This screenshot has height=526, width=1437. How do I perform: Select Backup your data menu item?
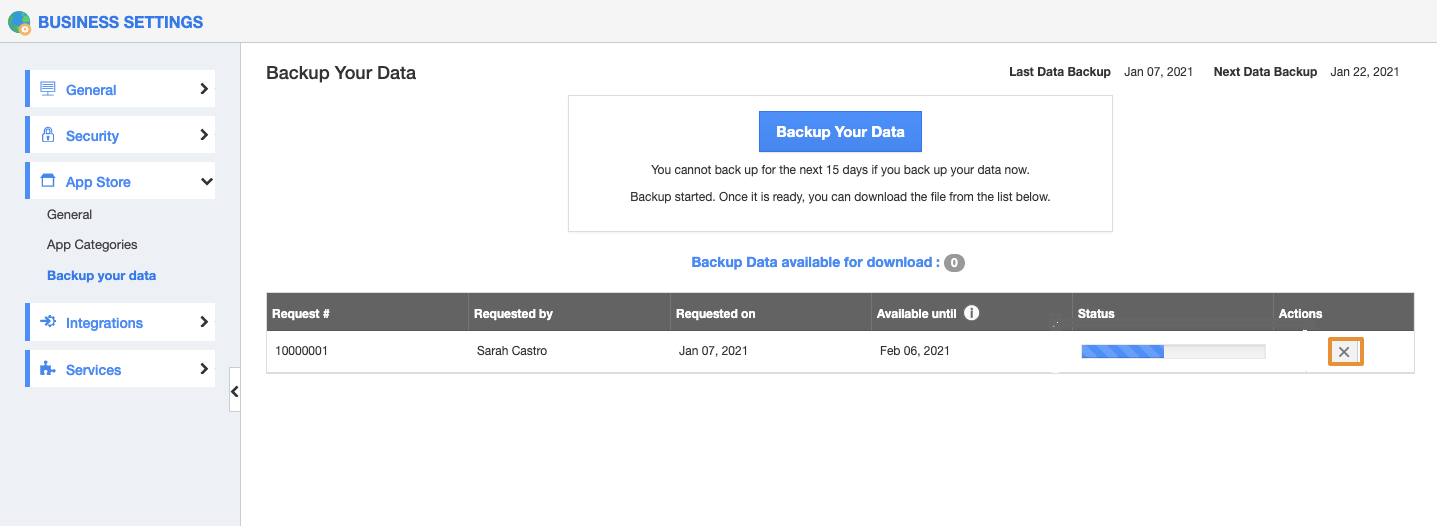pyautogui.click(x=101, y=275)
